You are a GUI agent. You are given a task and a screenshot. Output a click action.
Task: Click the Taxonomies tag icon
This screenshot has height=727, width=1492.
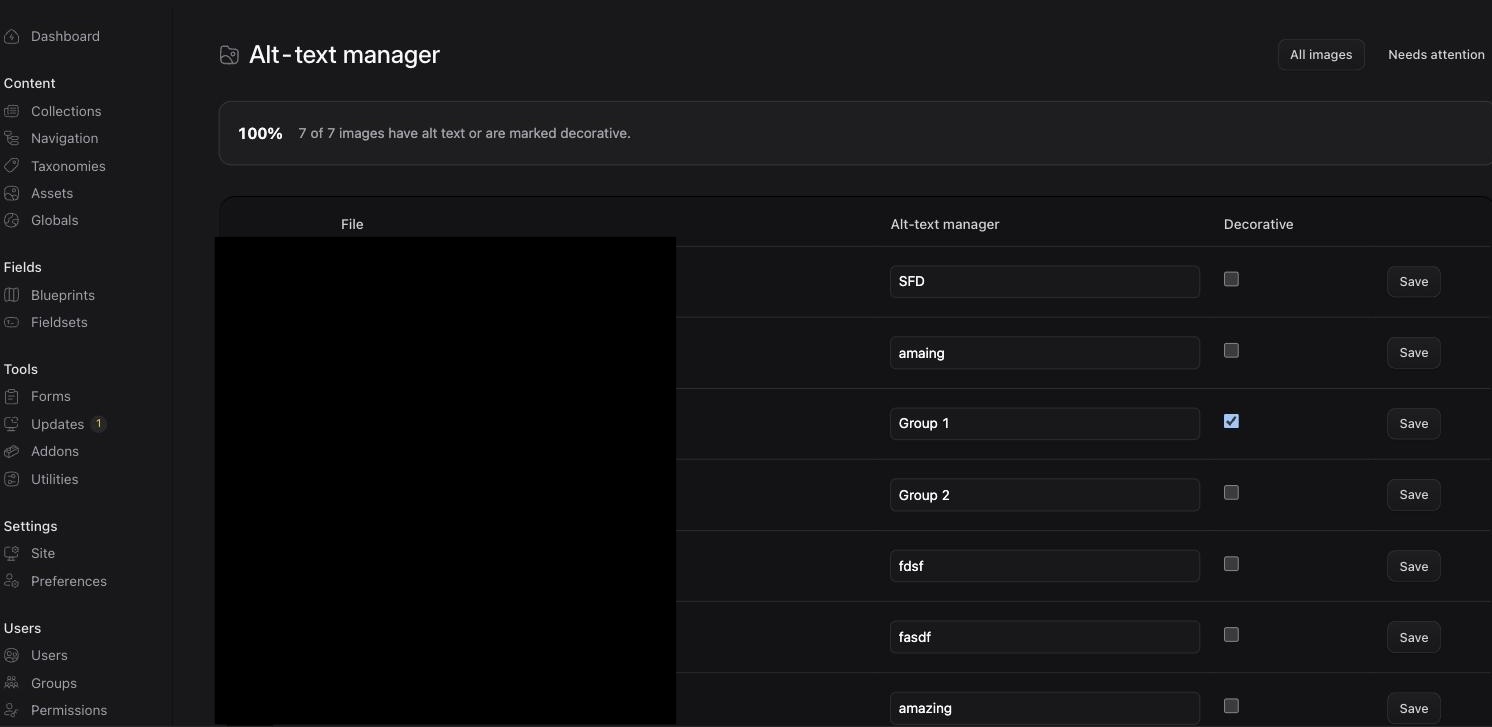[x=12, y=166]
